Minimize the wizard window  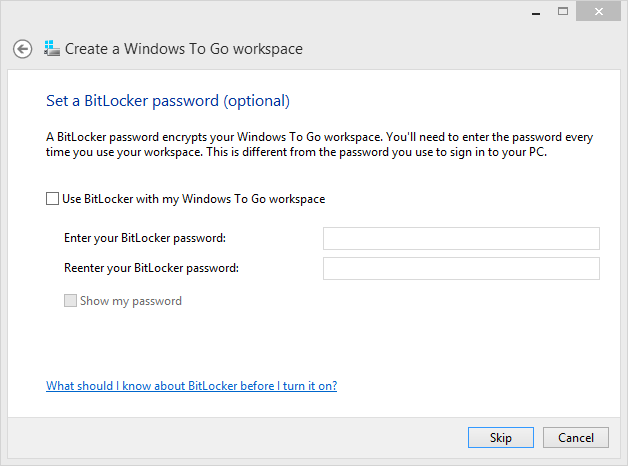[x=536, y=12]
